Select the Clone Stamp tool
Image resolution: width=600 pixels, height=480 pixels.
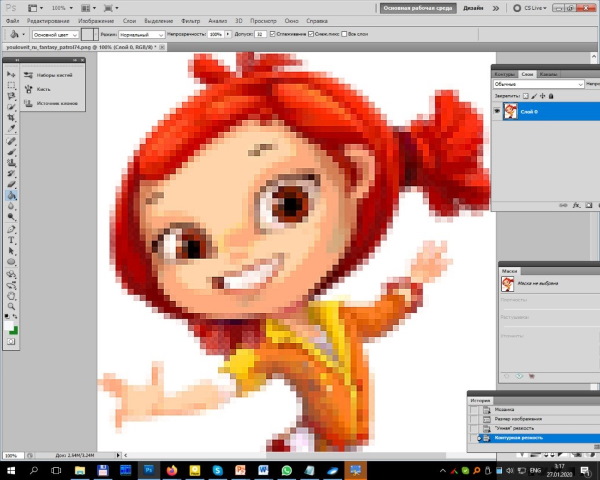11,163
